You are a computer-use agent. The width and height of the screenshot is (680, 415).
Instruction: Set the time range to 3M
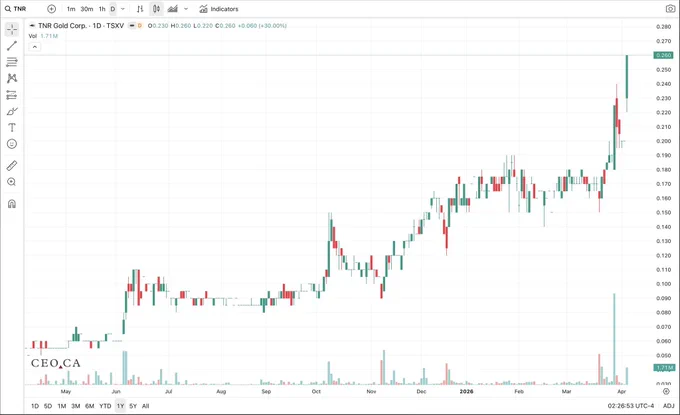tap(75, 406)
